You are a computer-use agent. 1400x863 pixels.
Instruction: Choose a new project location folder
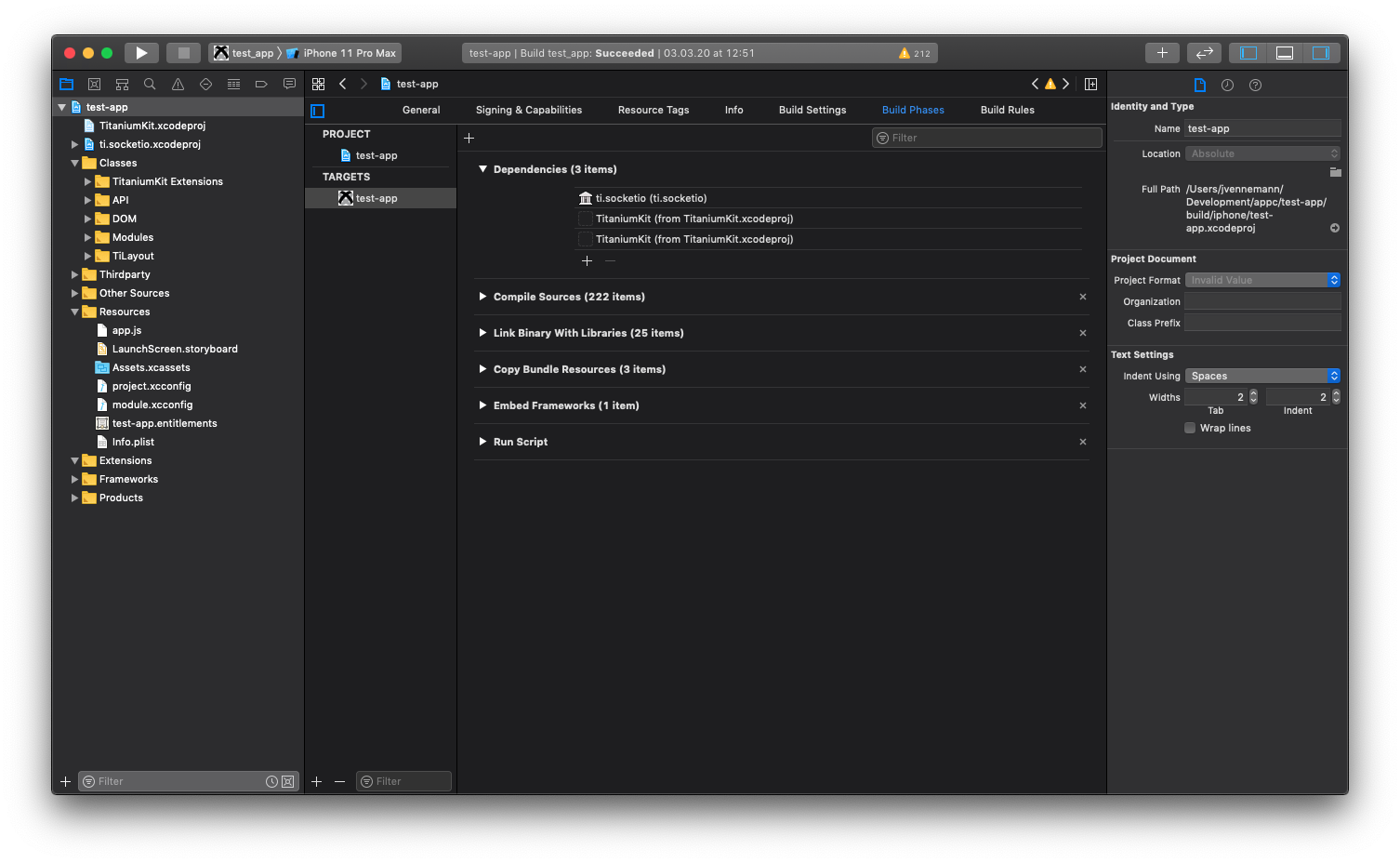pos(1335,172)
